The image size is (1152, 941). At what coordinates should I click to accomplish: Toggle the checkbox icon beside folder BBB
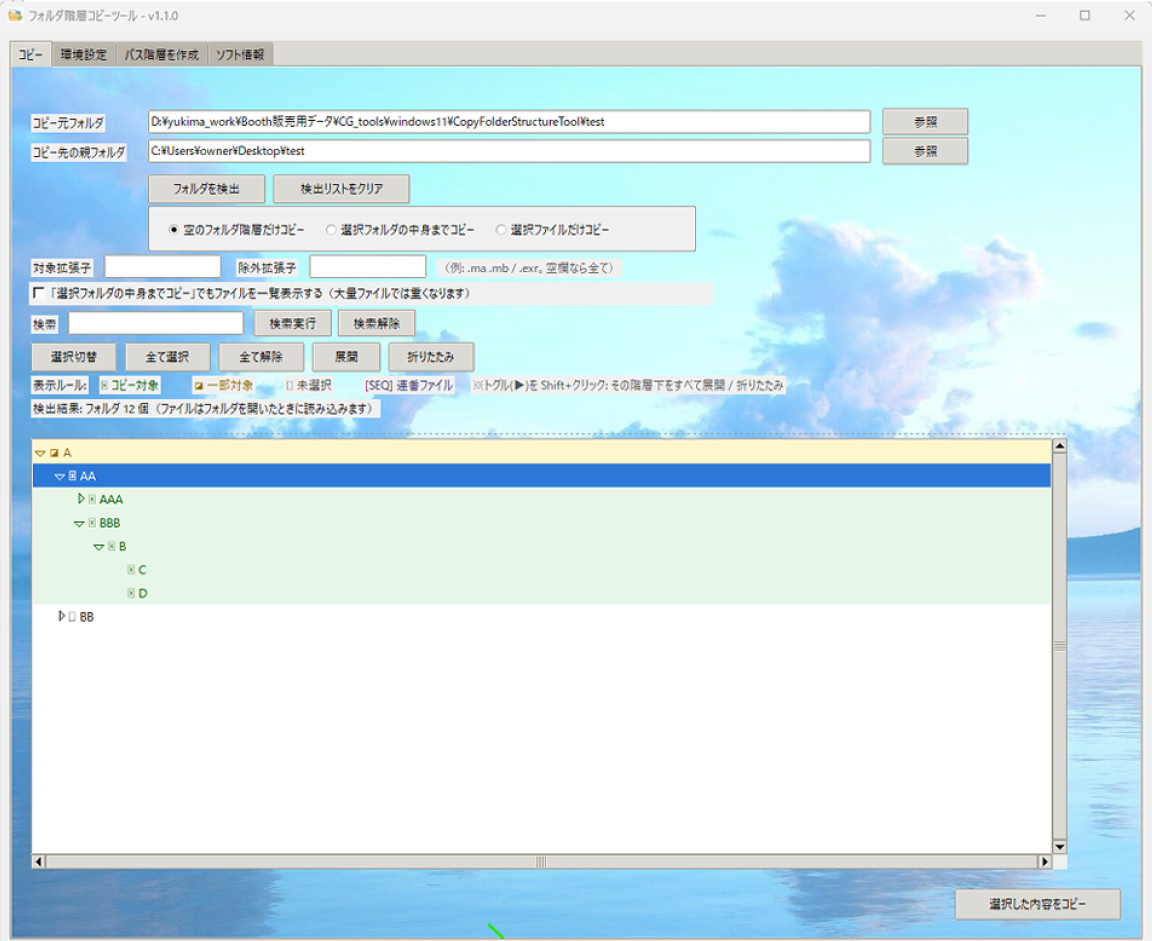coord(92,523)
